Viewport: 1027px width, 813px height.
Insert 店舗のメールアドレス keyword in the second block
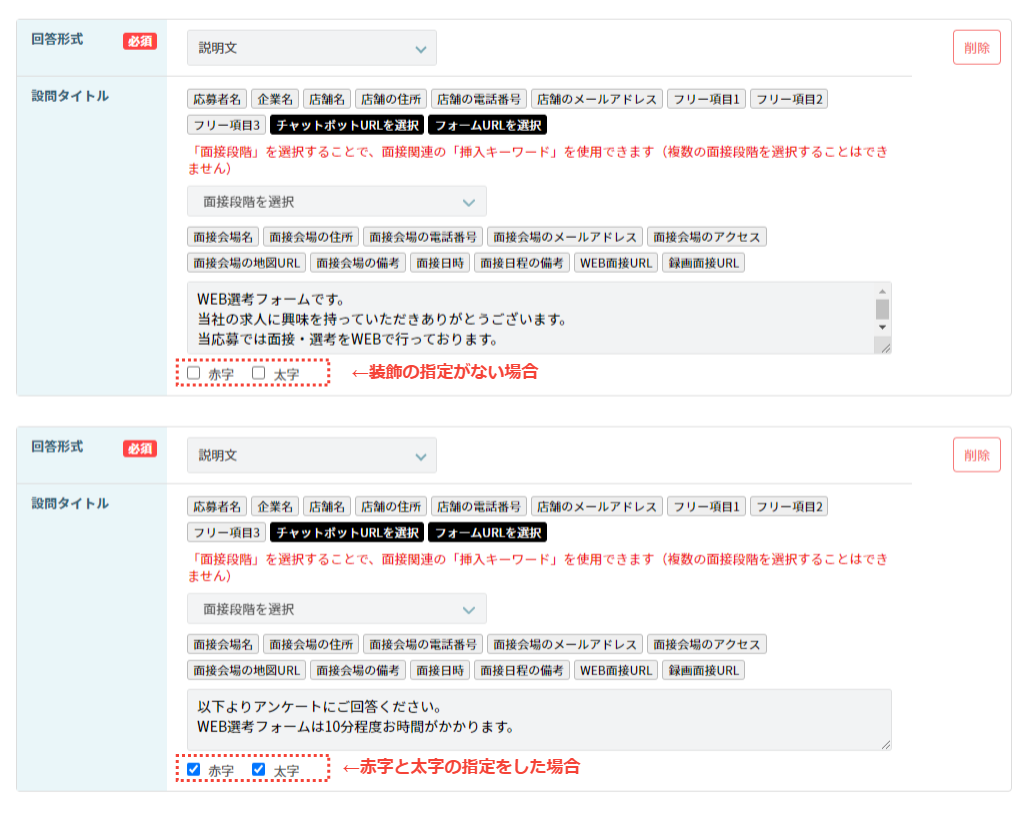point(596,507)
